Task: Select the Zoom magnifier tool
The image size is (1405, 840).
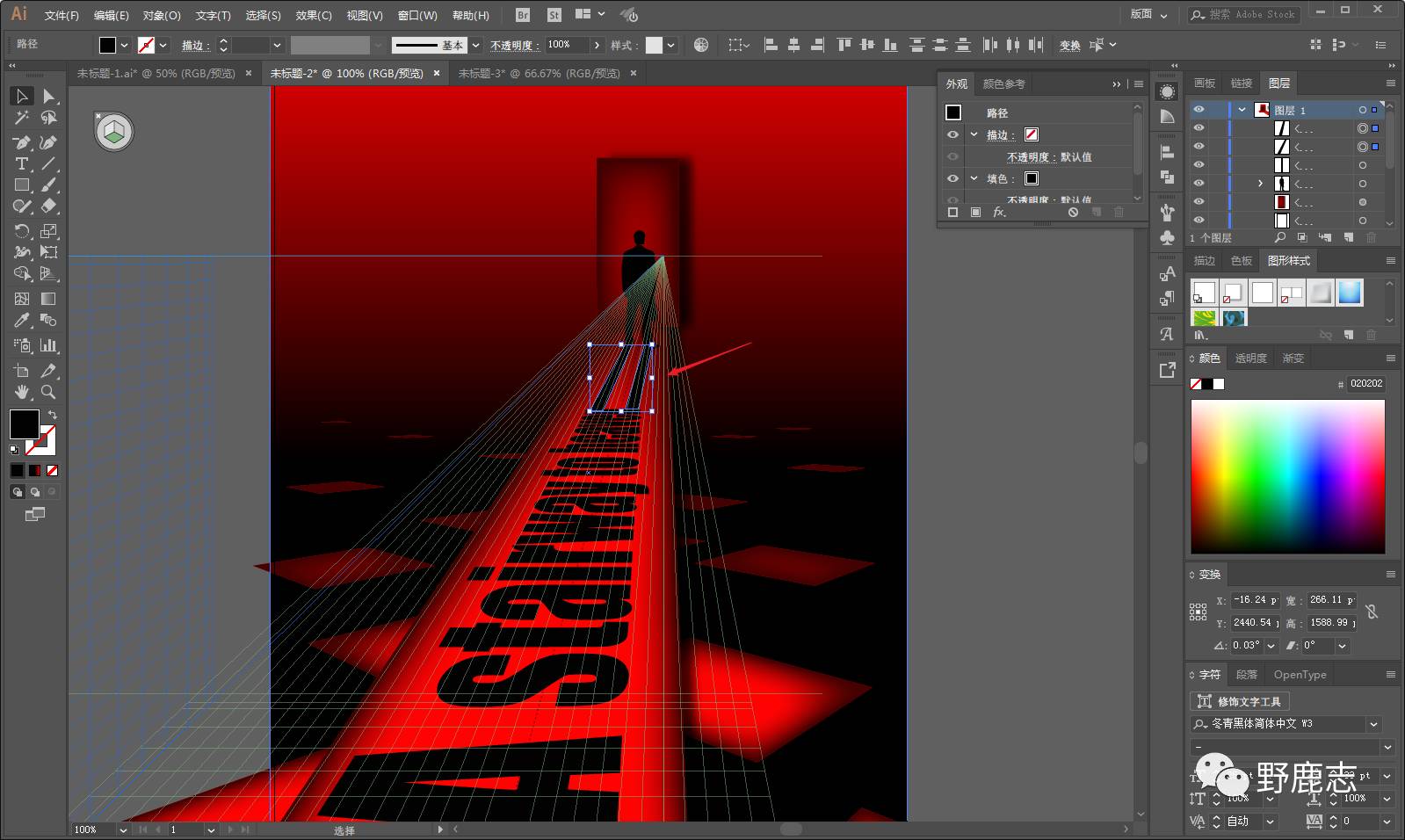Action: (49, 392)
